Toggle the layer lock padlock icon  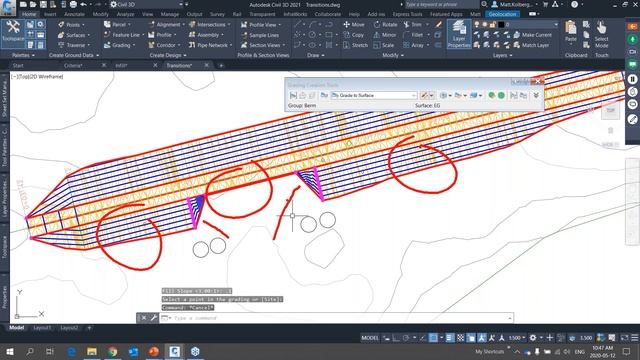click(x=493, y=24)
